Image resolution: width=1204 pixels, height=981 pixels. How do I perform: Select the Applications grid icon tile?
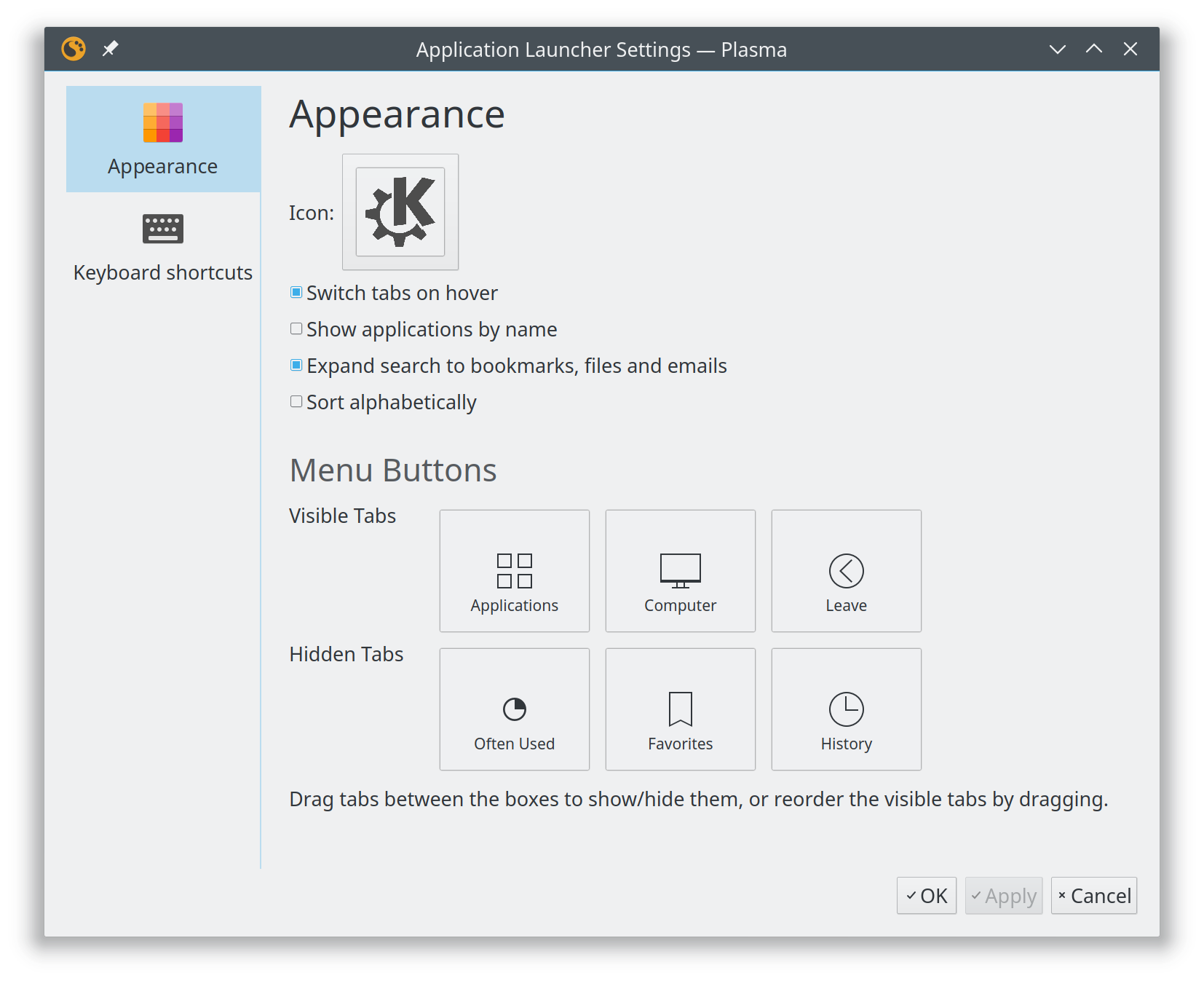click(514, 570)
